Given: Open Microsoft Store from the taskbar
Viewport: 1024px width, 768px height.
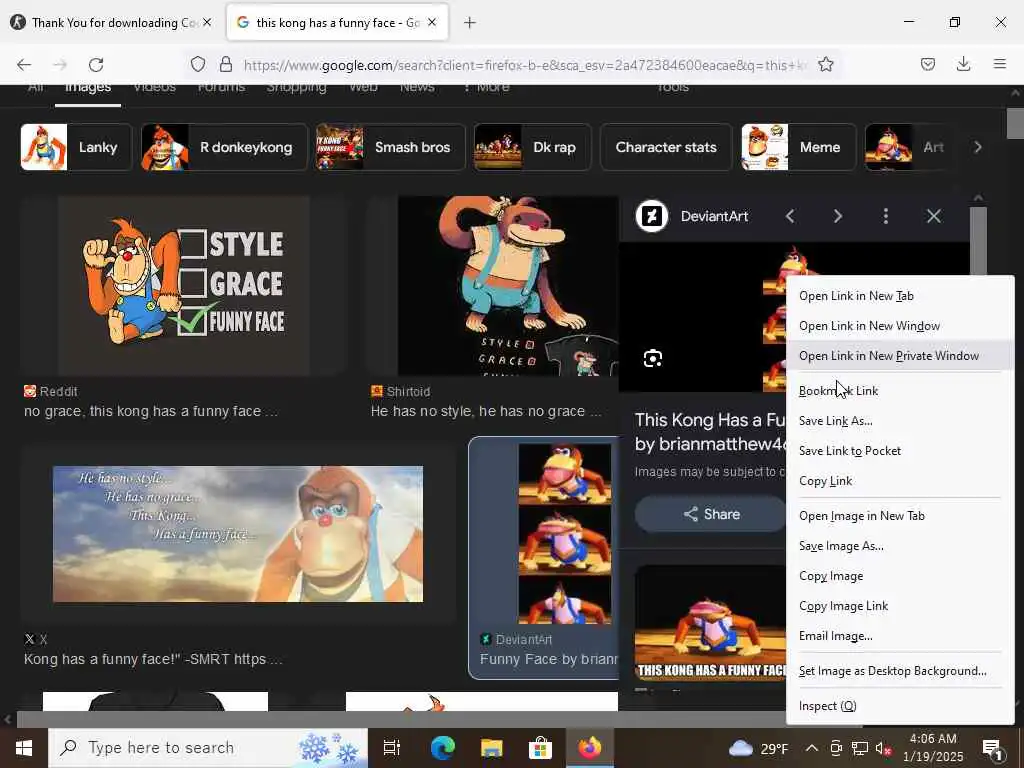Looking at the screenshot, I should [540, 748].
